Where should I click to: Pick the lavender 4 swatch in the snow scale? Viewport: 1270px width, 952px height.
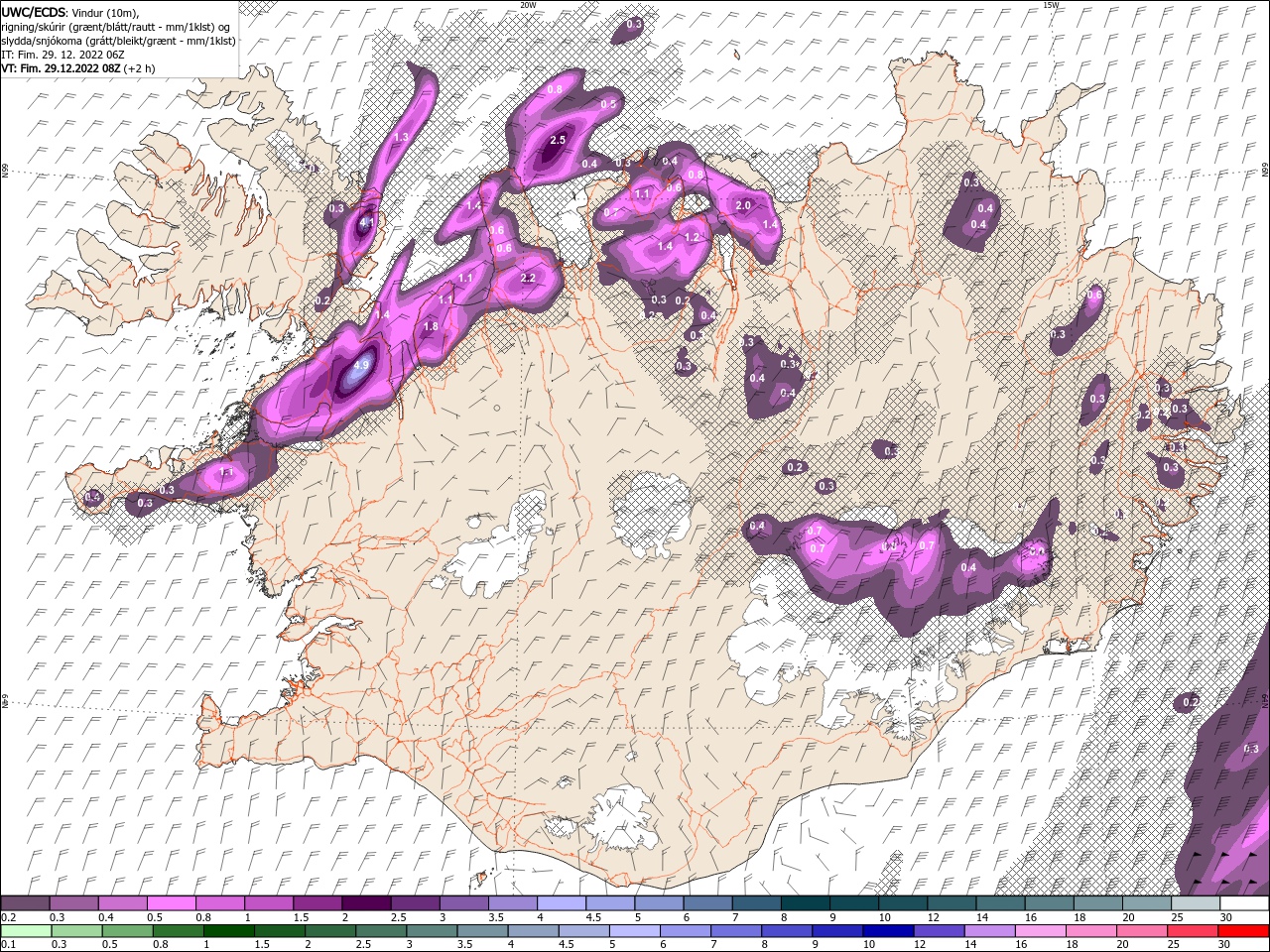(x=562, y=903)
